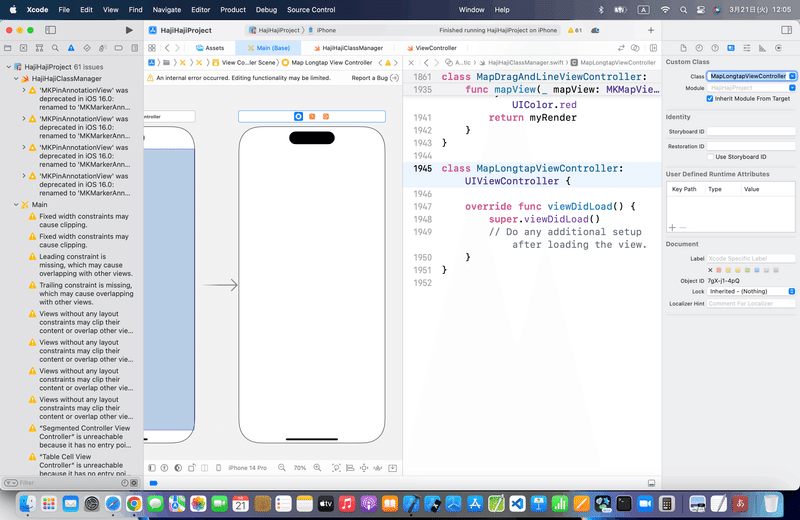
Task: Open the report navigator icon
Action: tap(135, 48)
